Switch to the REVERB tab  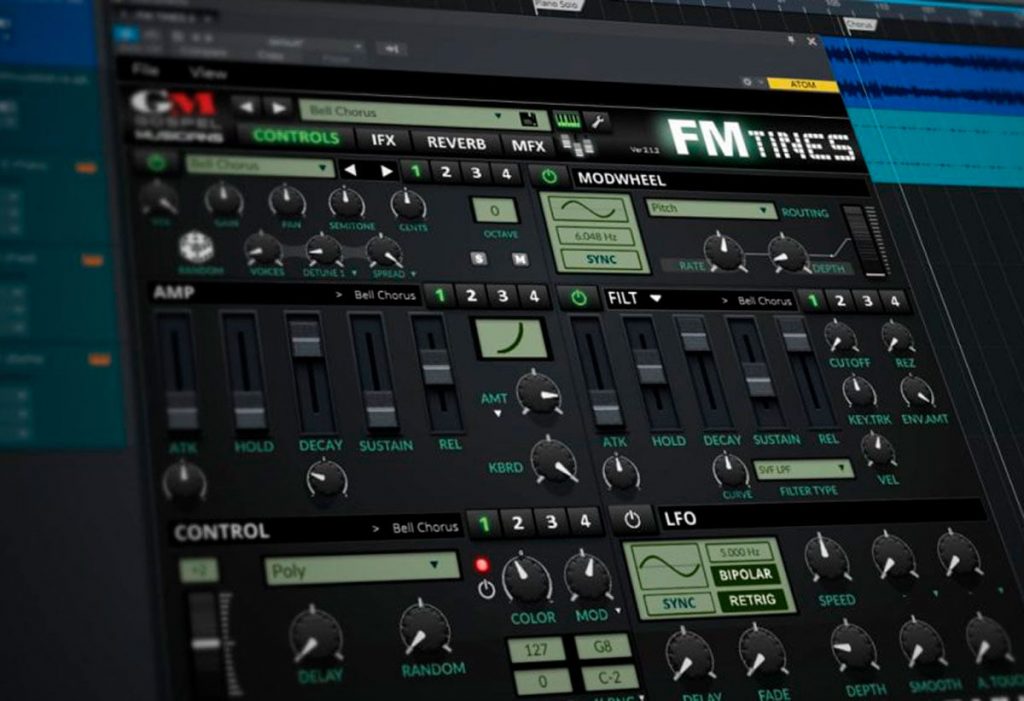(456, 143)
